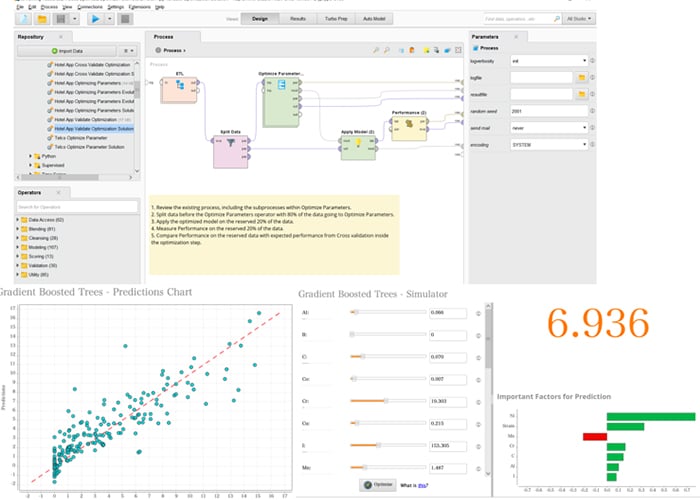Click the simulator panel vertical scrollbar

tap(488, 390)
